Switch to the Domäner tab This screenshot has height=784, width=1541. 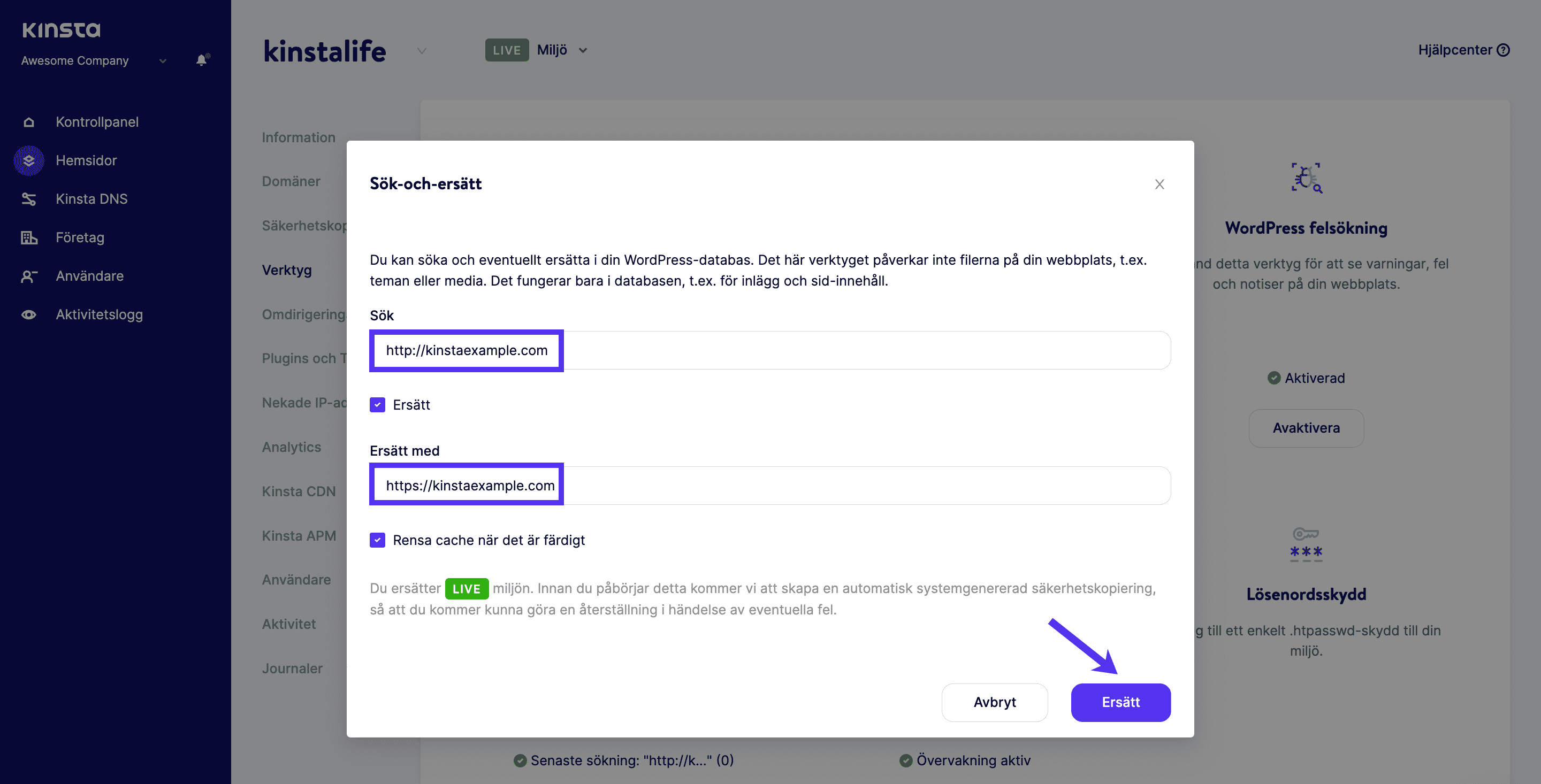coord(291,181)
